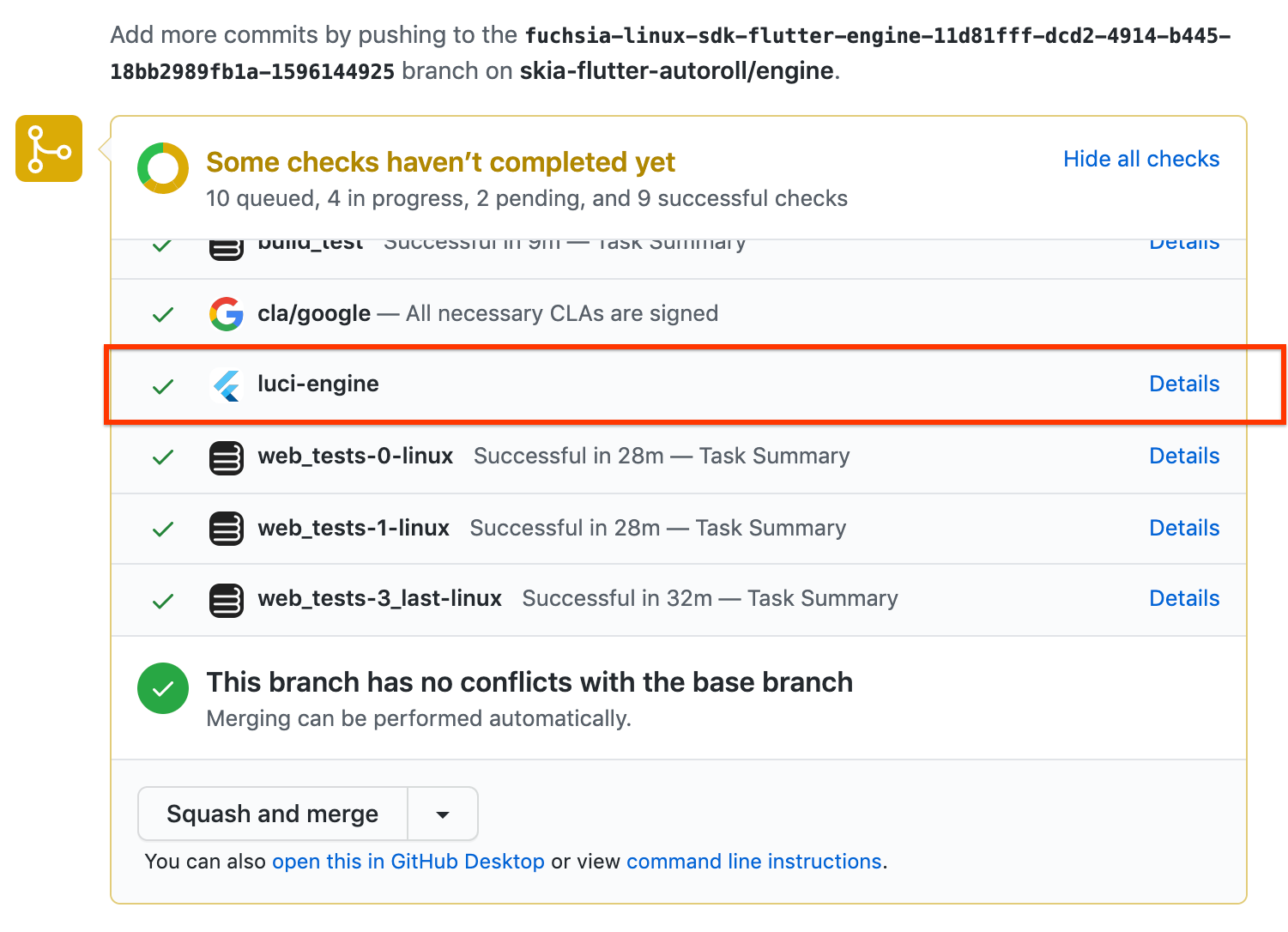Image resolution: width=1288 pixels, height=932 pixels.
Task: Click the task icon for web_tests-0-linux
Action: (x=226, y=457)
